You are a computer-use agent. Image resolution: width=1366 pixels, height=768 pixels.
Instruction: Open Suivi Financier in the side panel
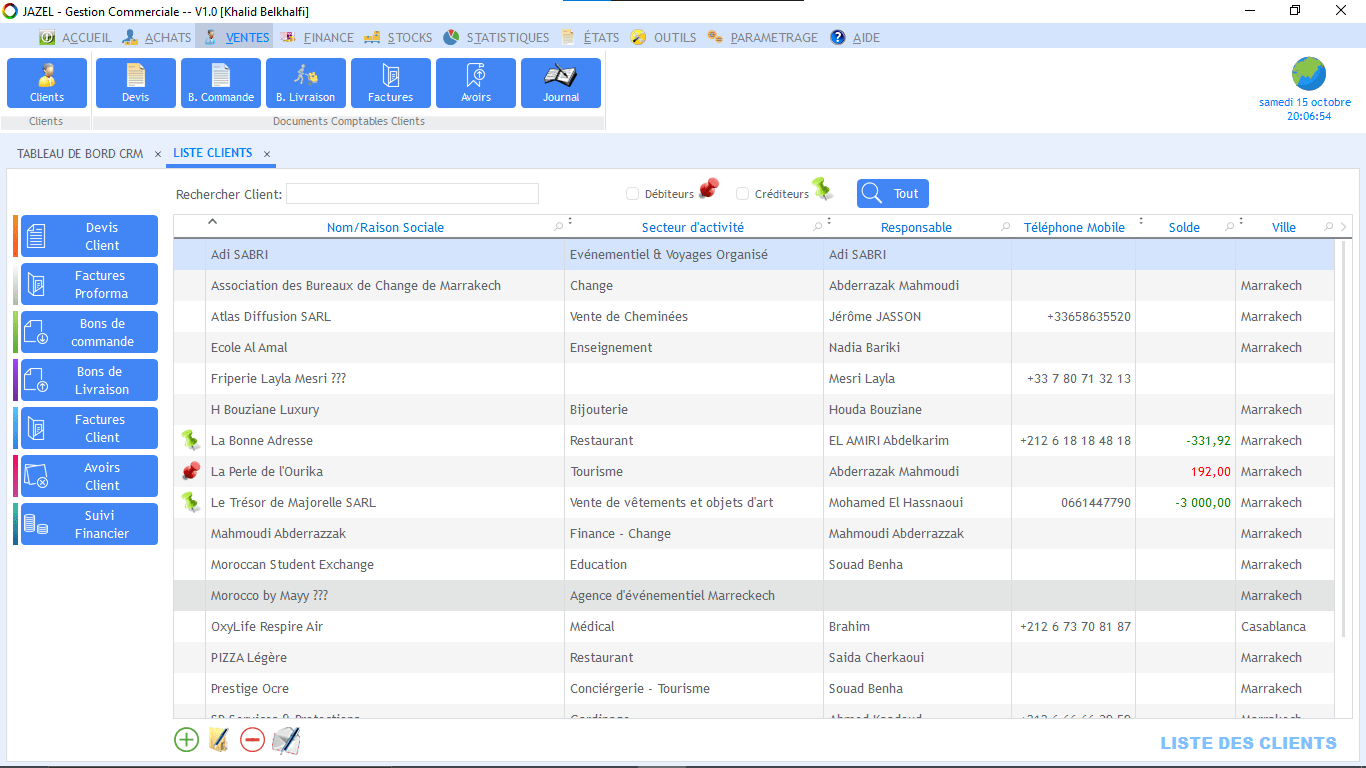(x=89, y=524)
